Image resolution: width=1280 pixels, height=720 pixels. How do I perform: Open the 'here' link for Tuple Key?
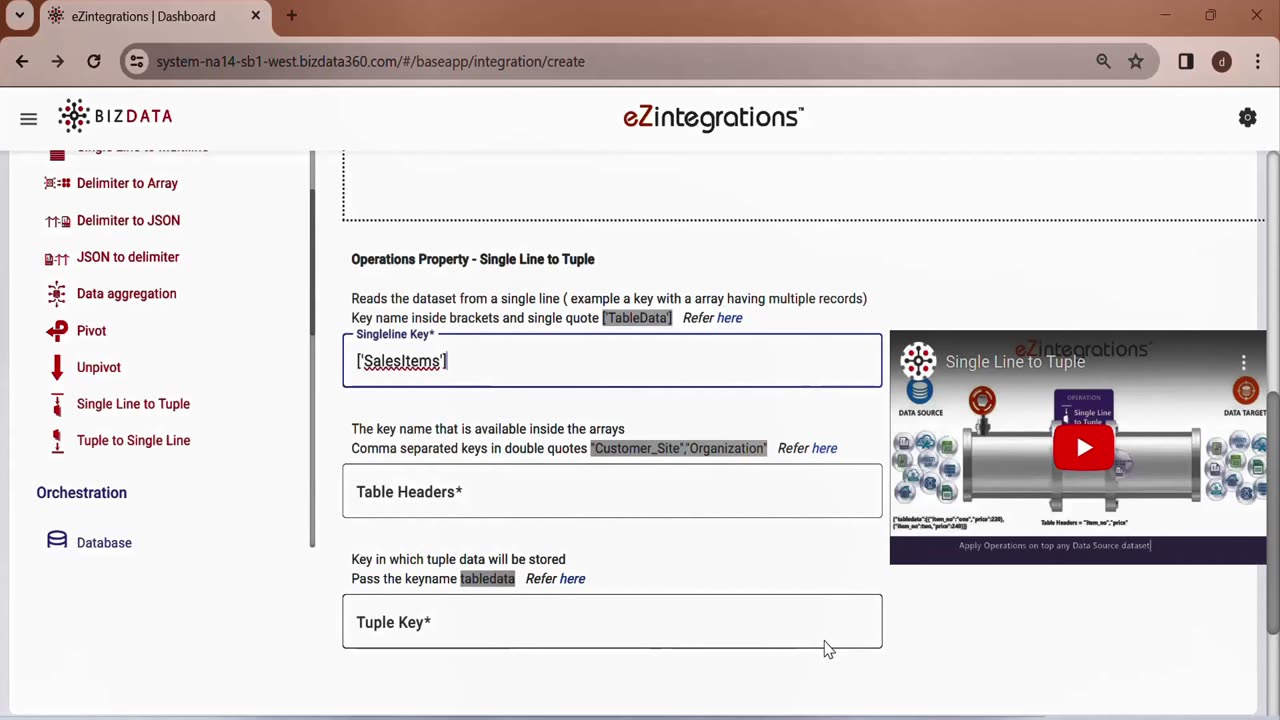(x=572, y=579)
